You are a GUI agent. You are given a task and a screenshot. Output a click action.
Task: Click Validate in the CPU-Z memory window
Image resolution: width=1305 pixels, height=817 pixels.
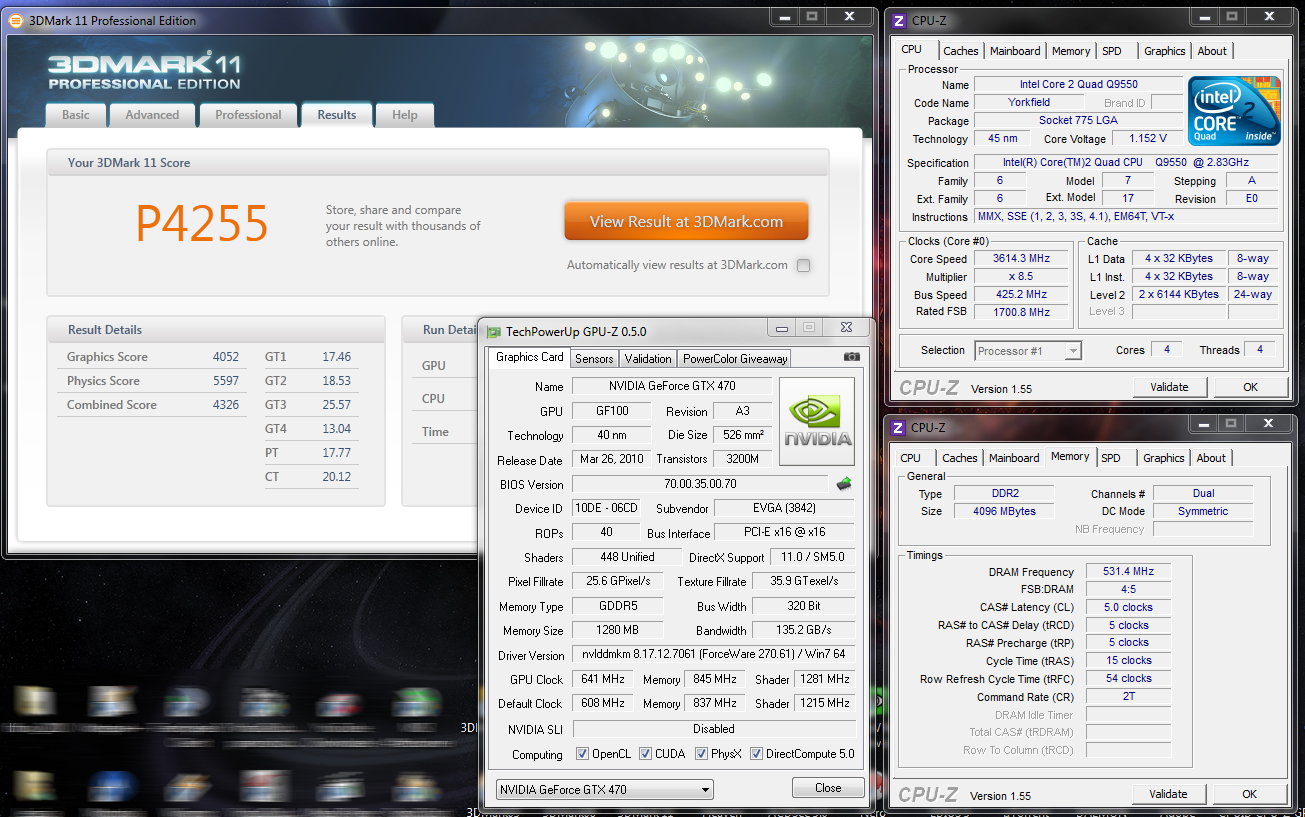point(1168,794)
